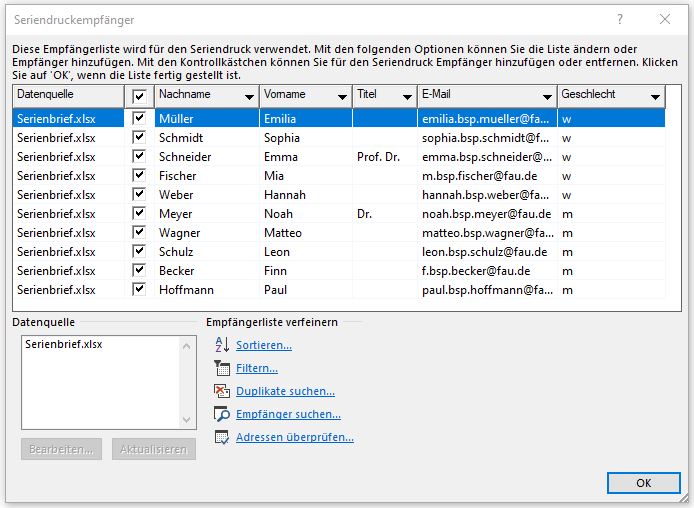Click the Empfänger suchen magnifier icon
Viewport: 694px width, 508px height.
pyautogui.click(x=222, y=414)
